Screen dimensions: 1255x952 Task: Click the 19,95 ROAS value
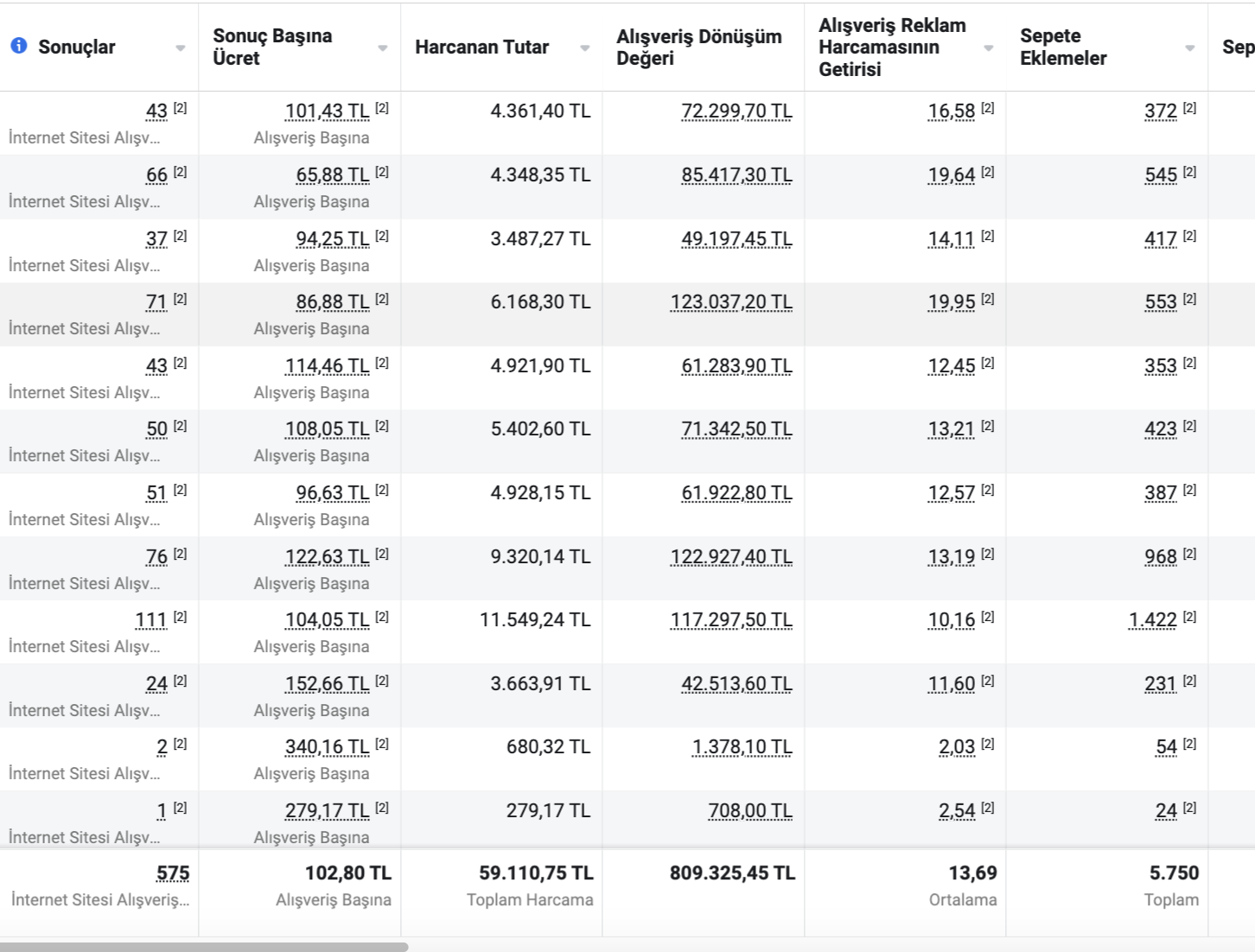pos(952,302)
